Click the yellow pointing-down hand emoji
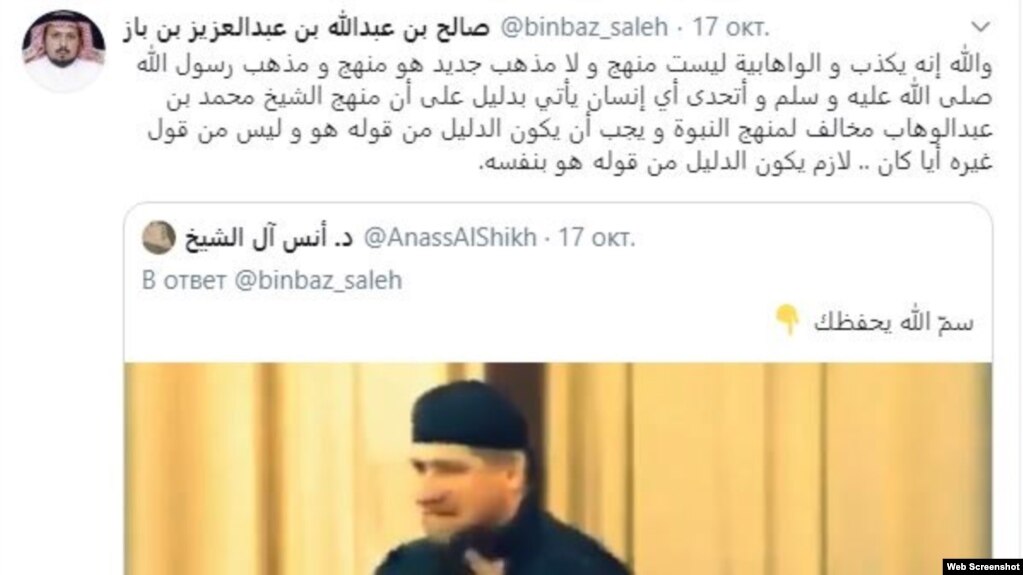This screenshot has width=1023, height=575. [787, 320]
